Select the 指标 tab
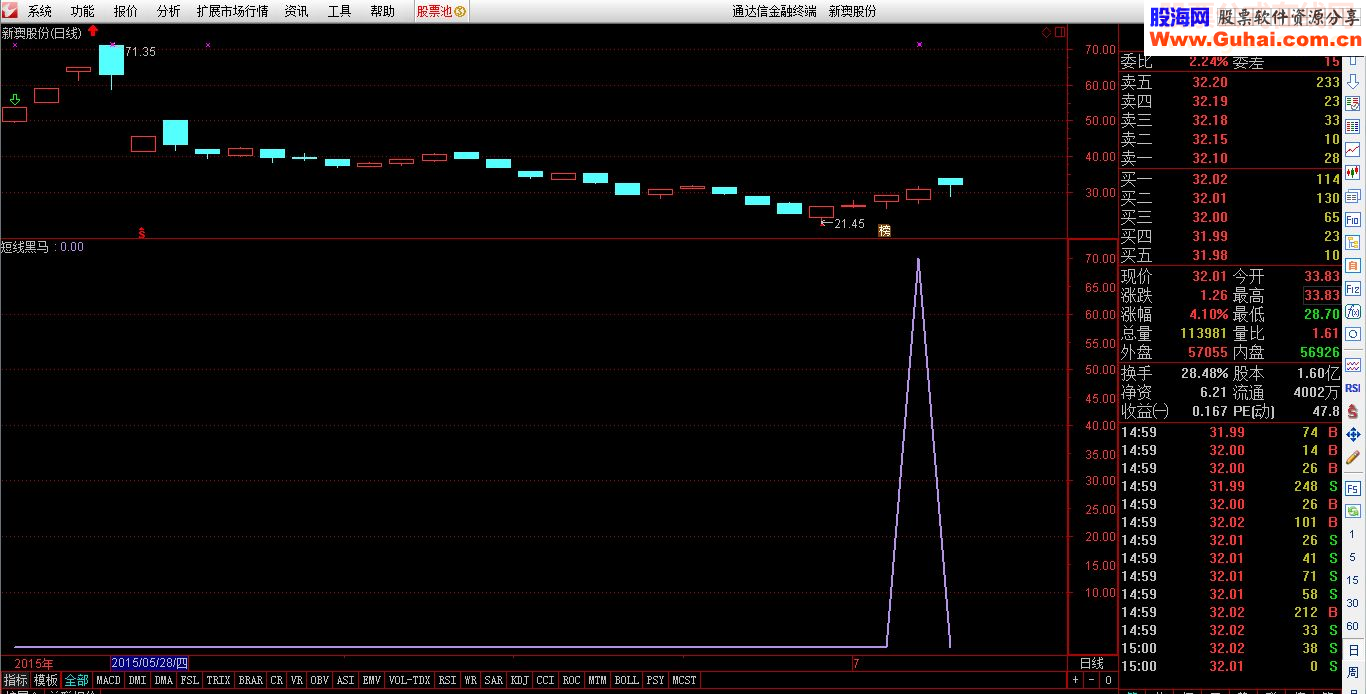1366x694 pixels. (15, 680)
